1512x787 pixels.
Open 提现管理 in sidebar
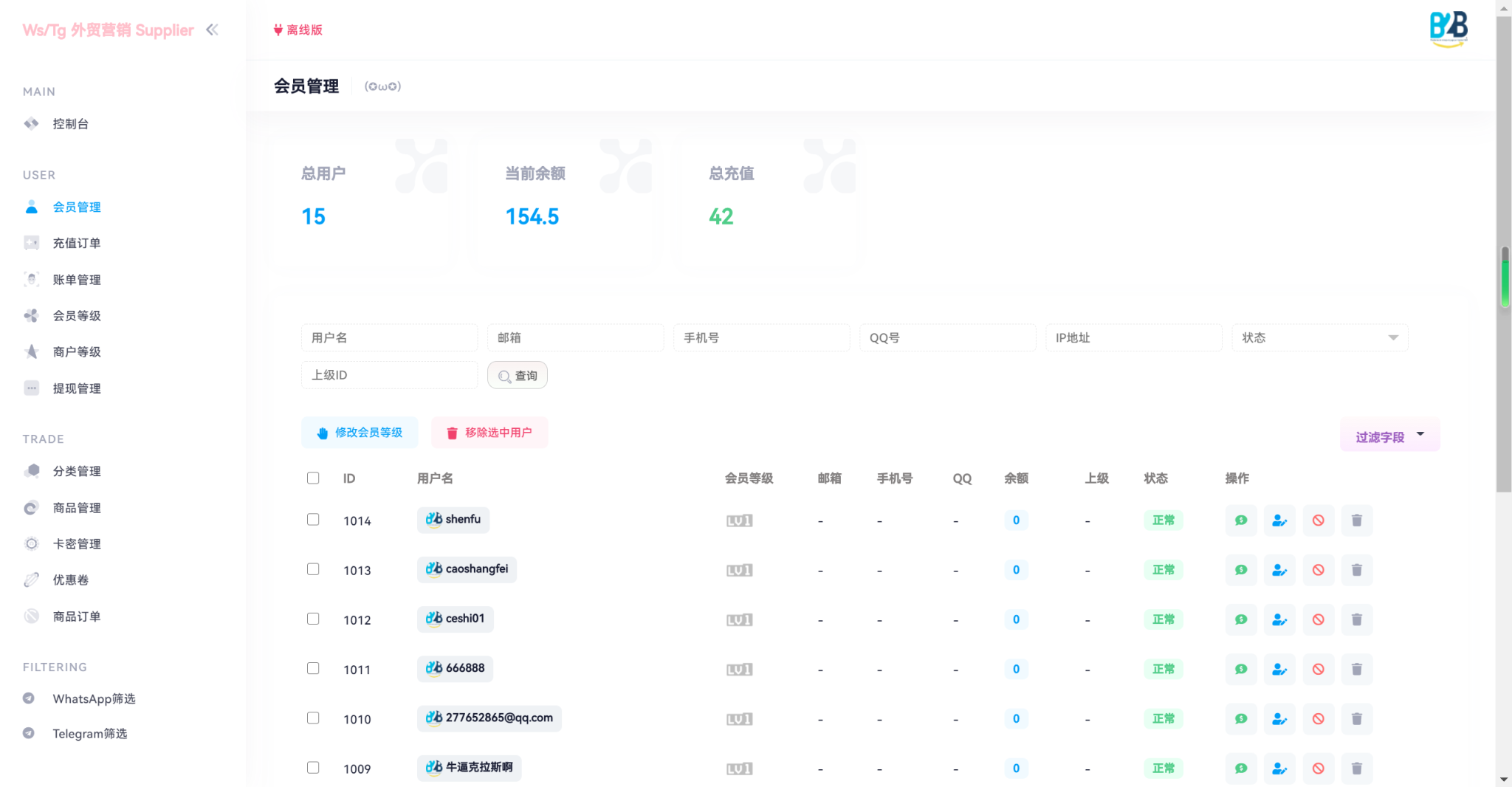76,388
